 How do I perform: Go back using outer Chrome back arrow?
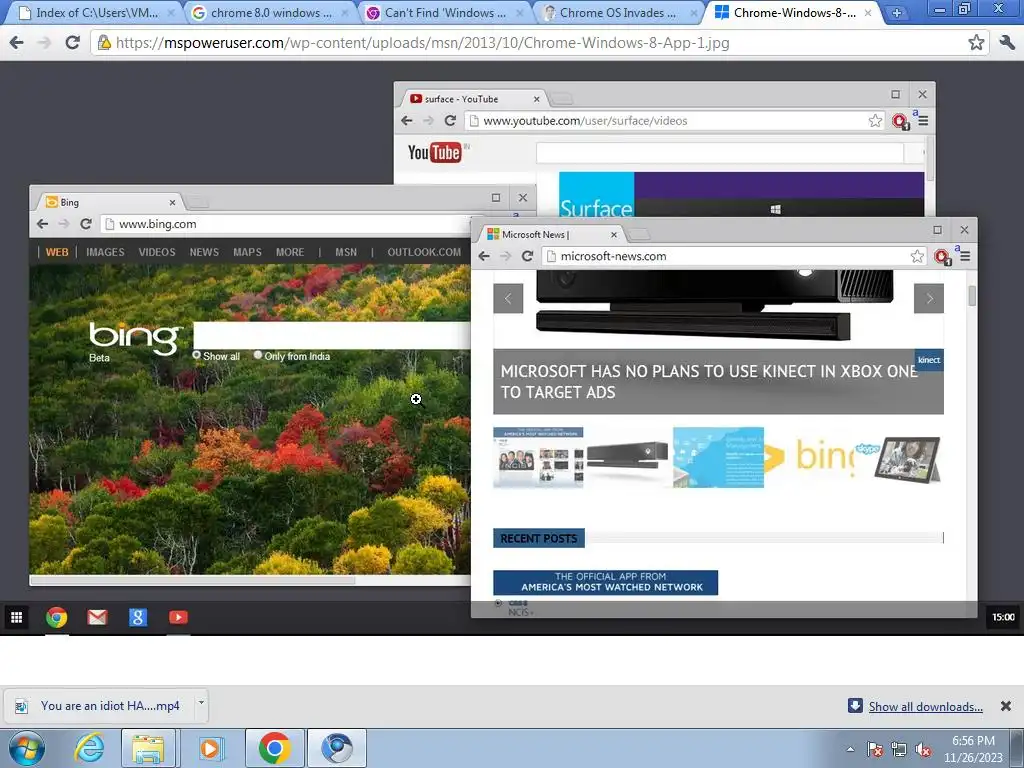[16, 42]
